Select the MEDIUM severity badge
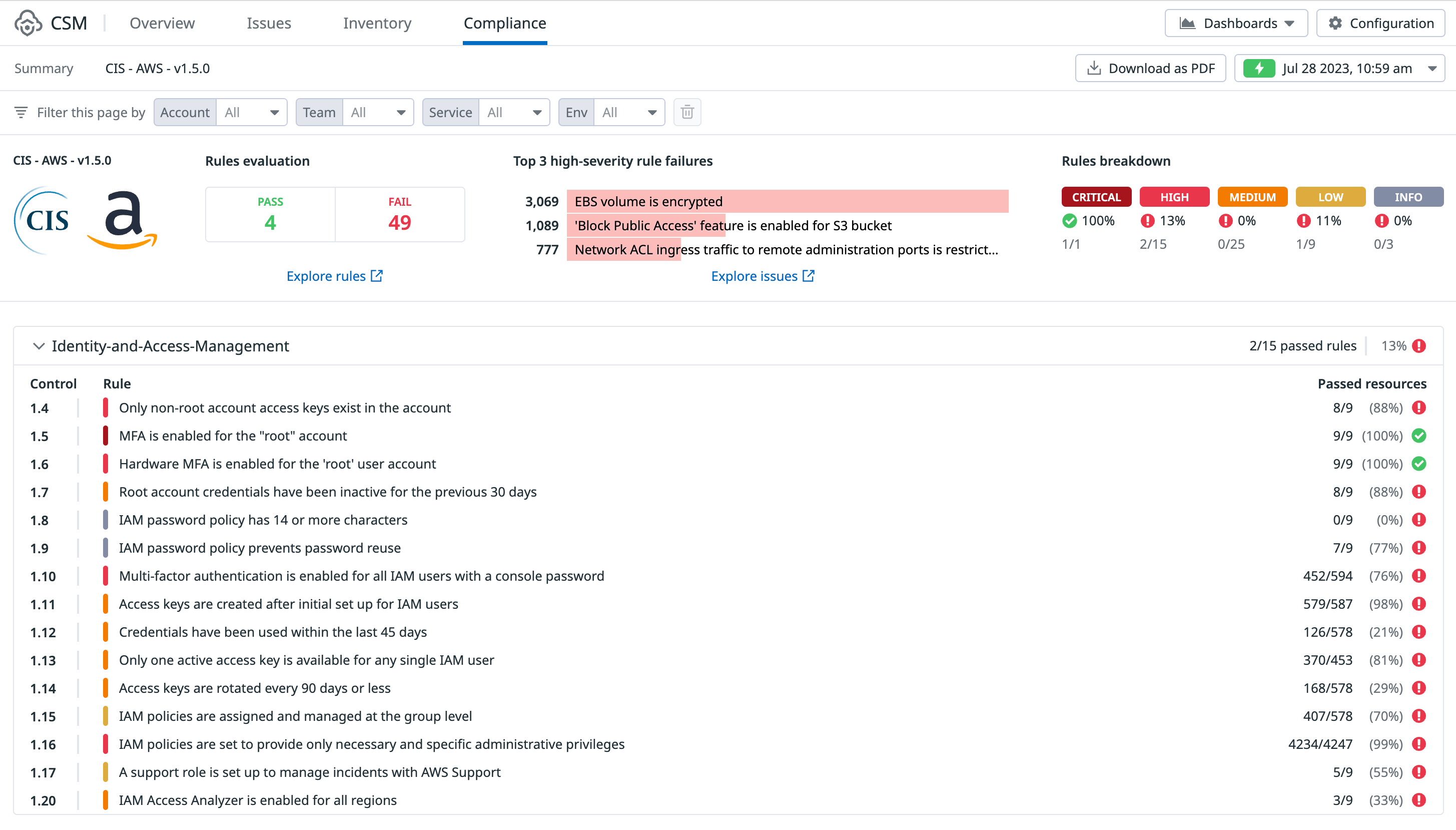 1252,197
